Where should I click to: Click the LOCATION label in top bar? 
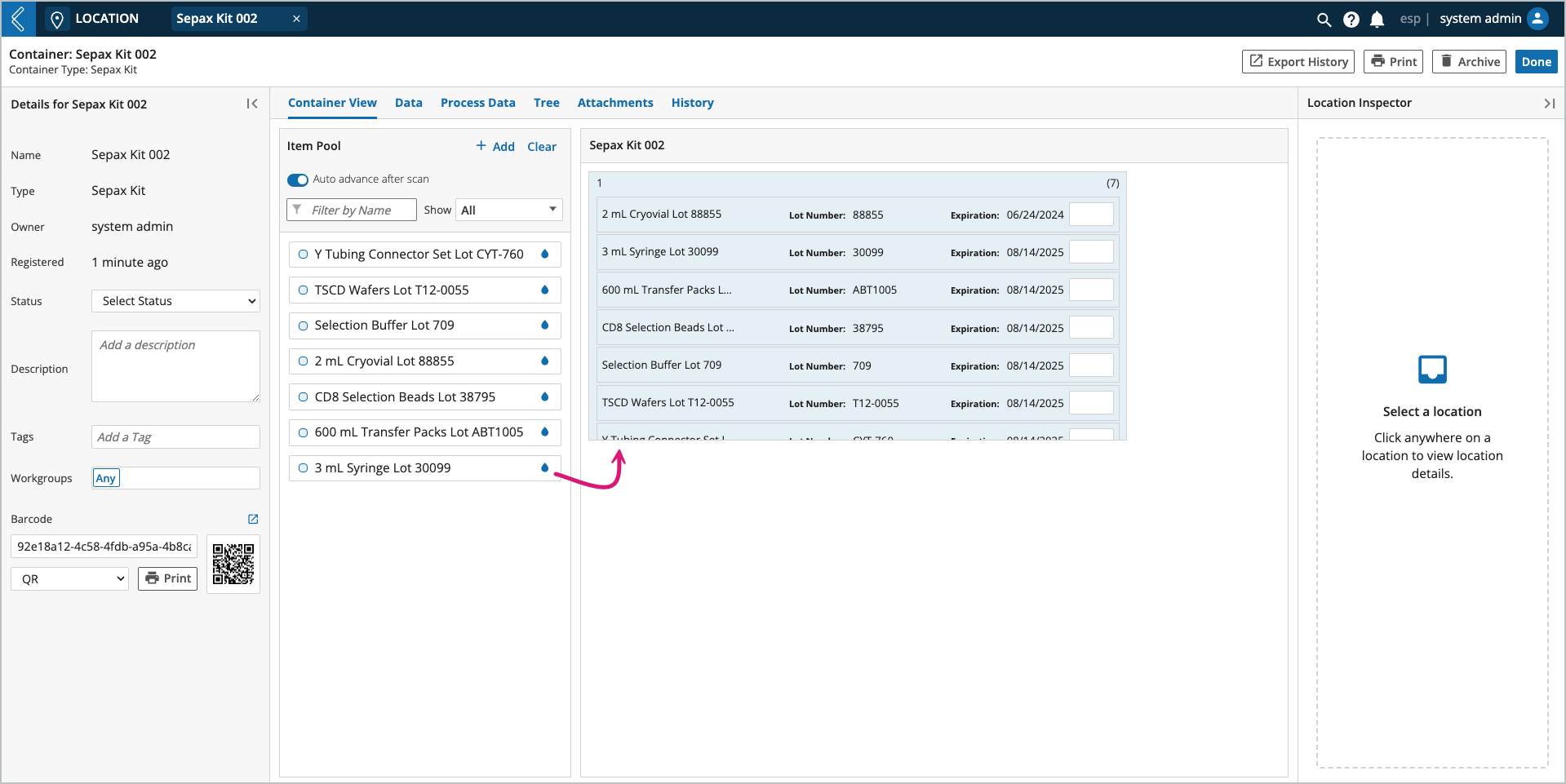pos(107,18)
